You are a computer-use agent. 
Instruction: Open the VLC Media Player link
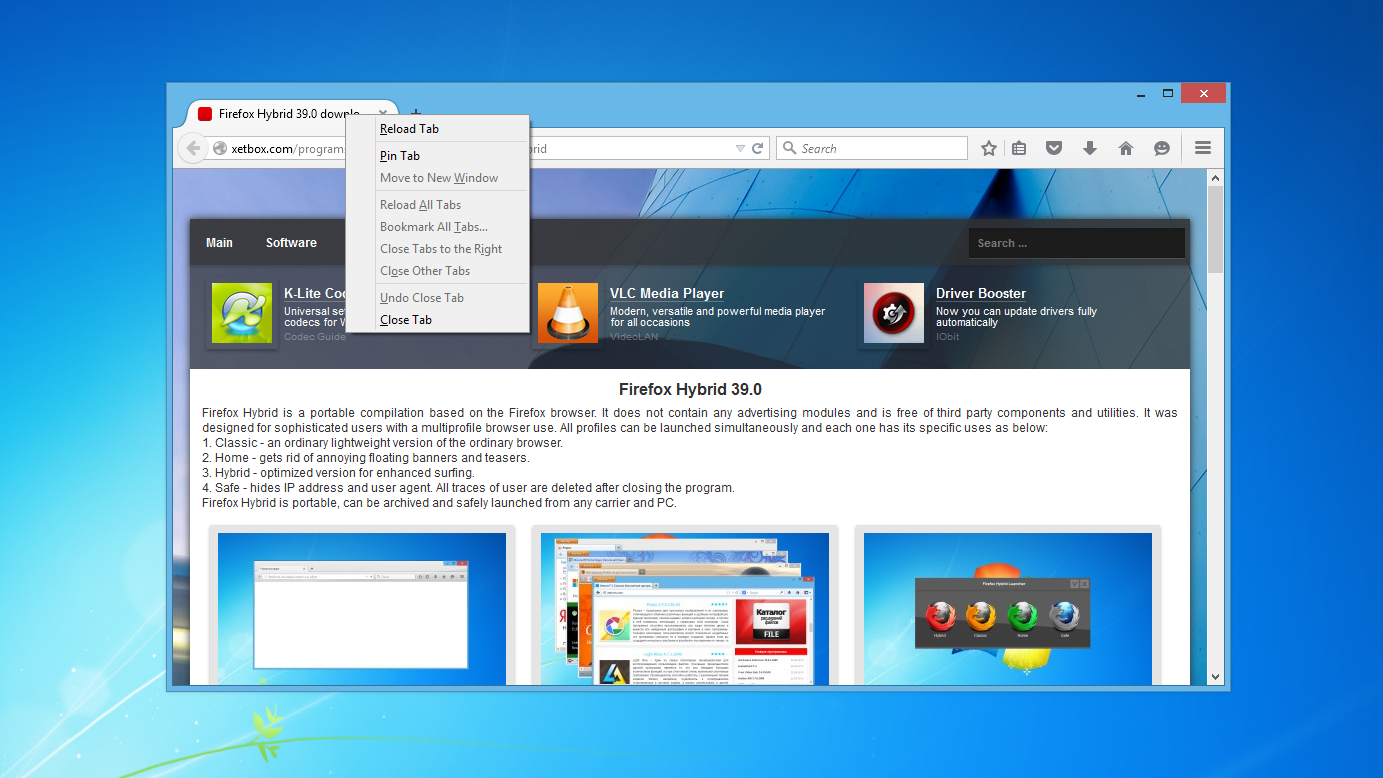(666, 293)
